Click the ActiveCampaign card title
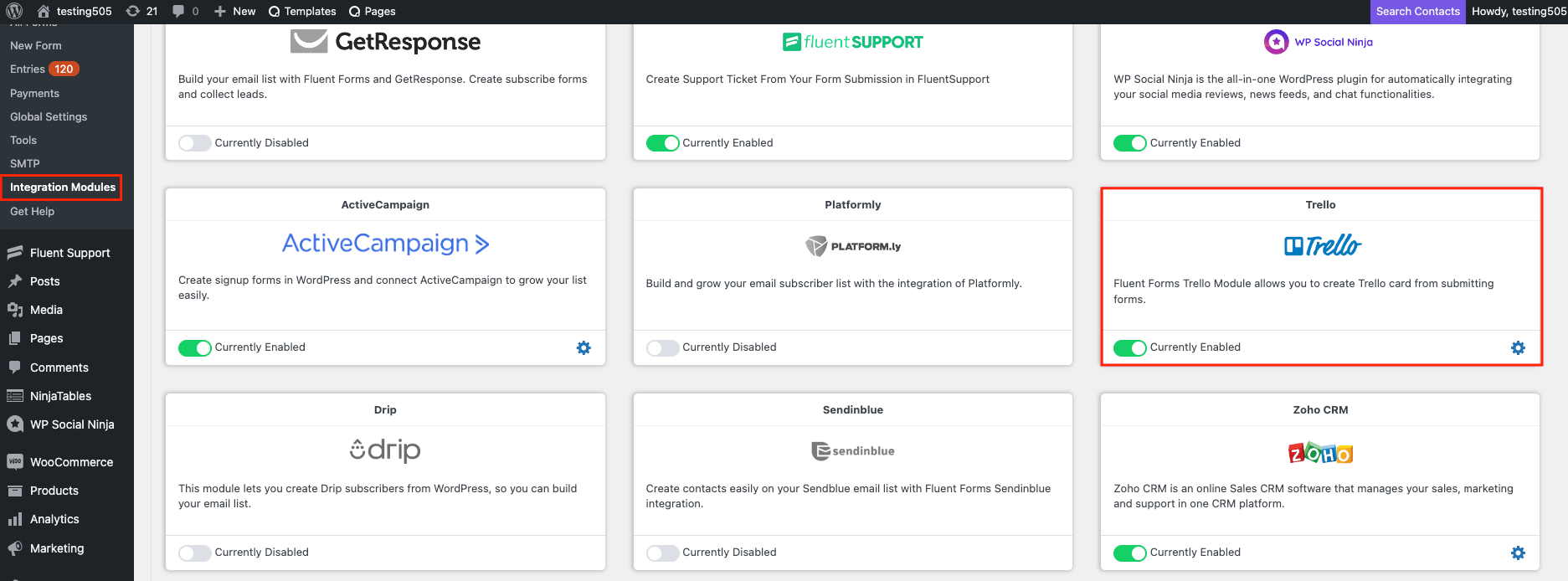 (385, 204)
